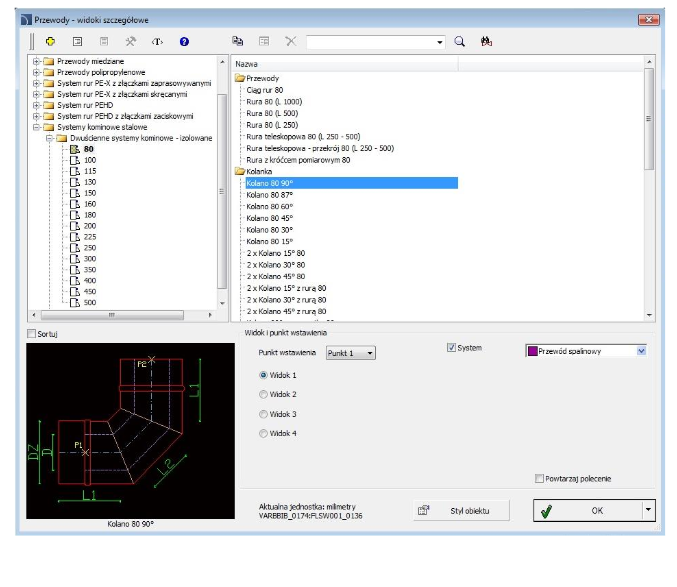Open help with the blue question mark icon
Screen dimensions: 677x587
(x=184, y=42)
